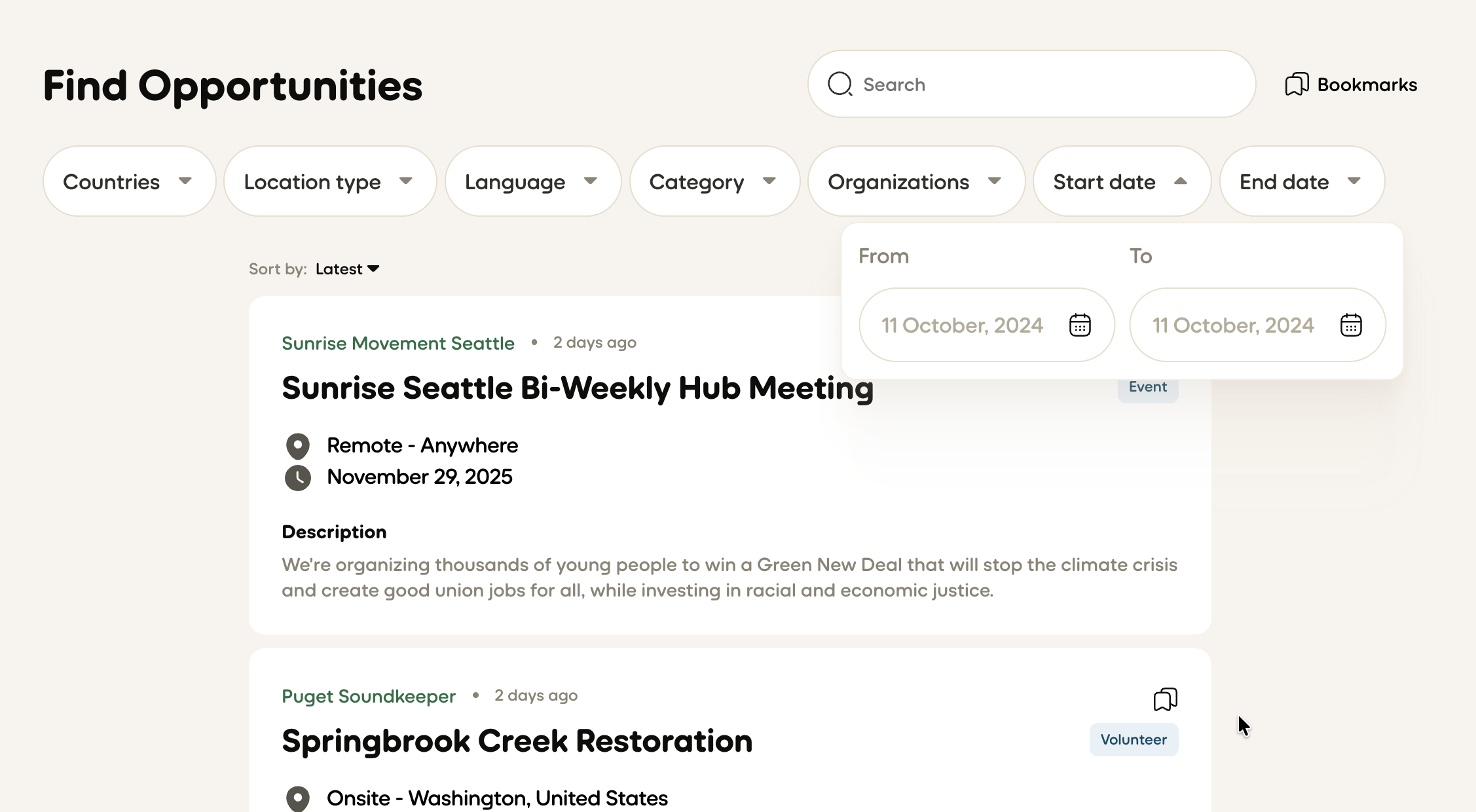Image resolution: width=1476 pixels, height=812 pixels.
Task: Change the Sort by Latest option
Action: pos(347,269)
